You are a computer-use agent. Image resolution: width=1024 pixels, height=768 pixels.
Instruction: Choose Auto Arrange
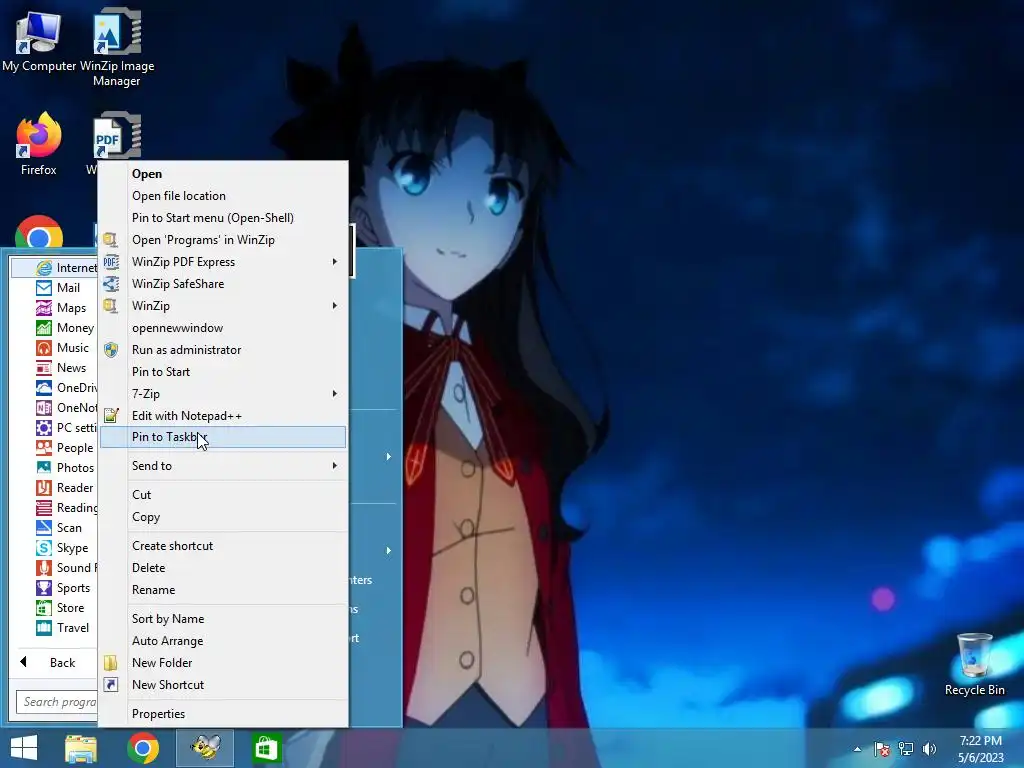223,641
